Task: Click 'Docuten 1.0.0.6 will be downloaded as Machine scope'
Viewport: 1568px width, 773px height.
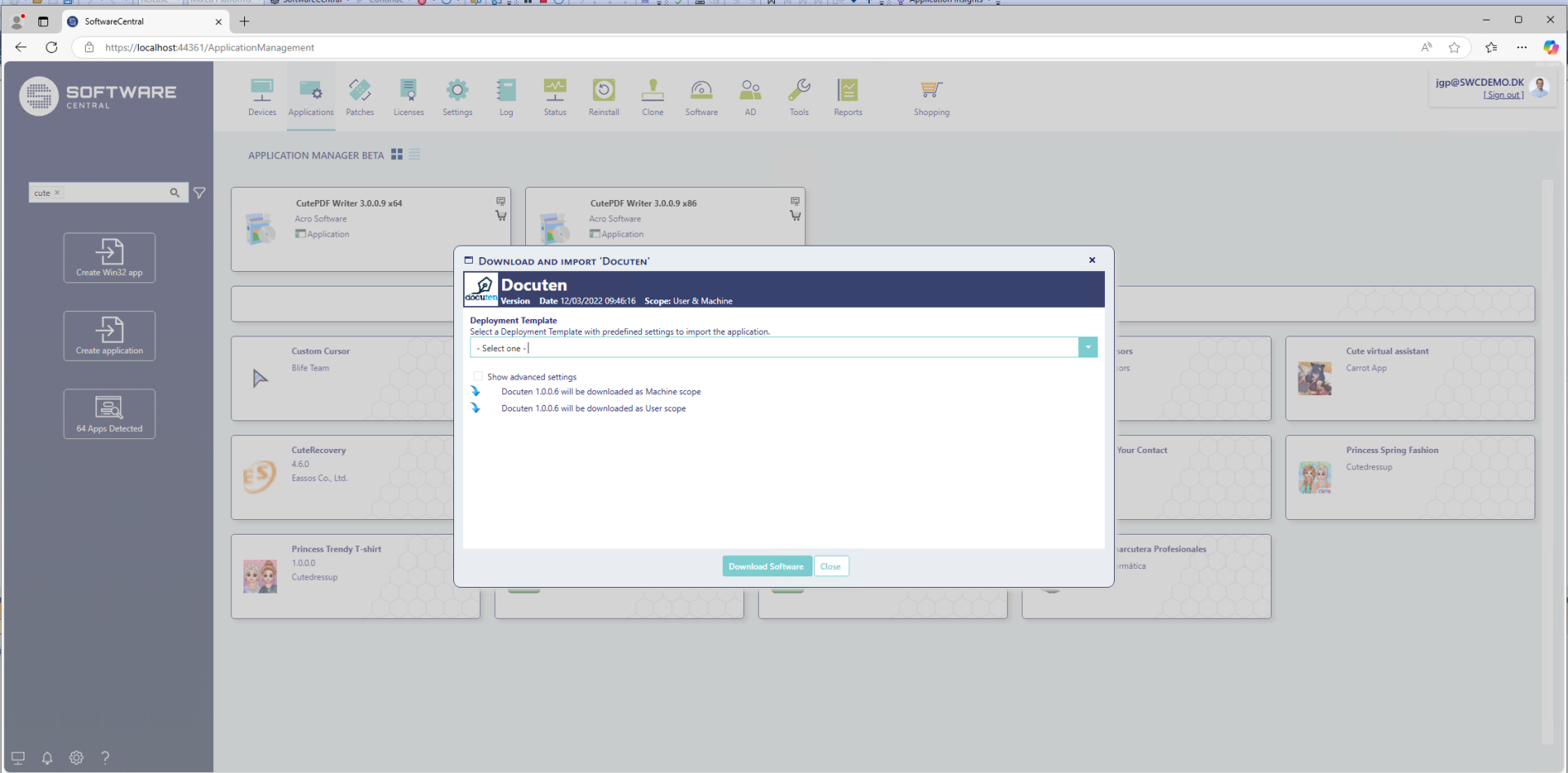Action: pyautogui.click(x=601, y=392)
